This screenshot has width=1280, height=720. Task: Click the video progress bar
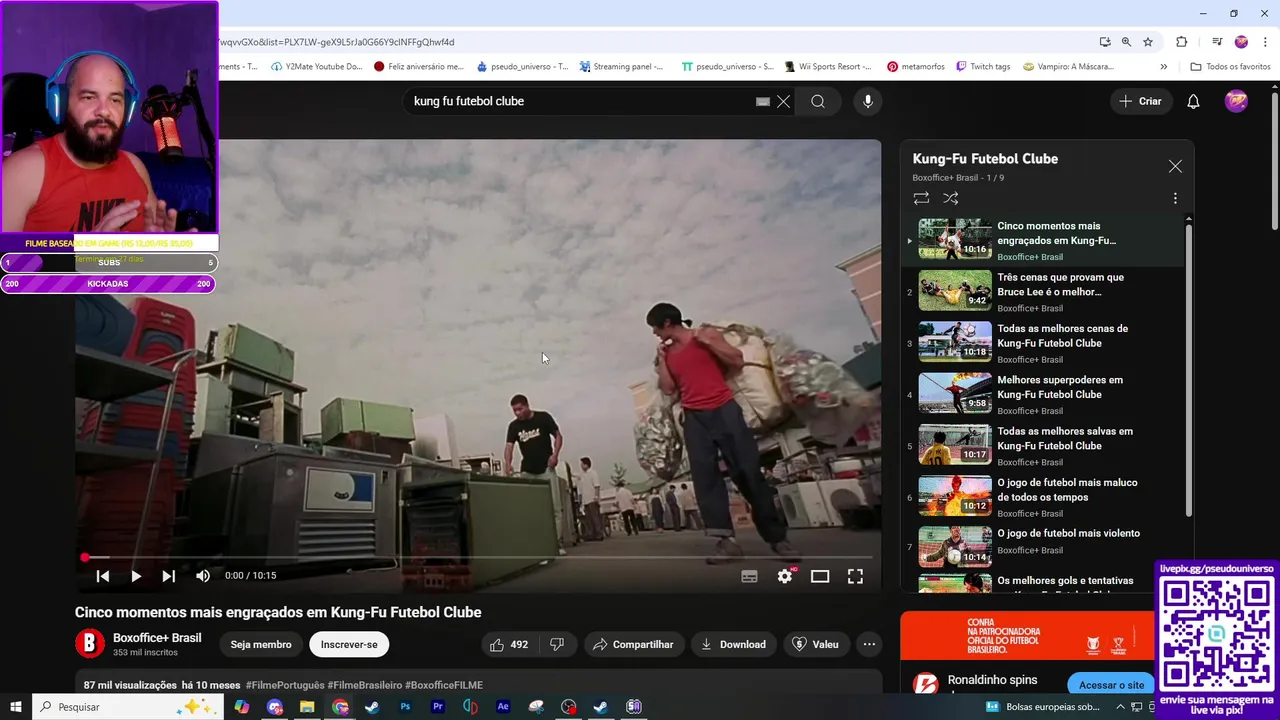coord(478,557)
